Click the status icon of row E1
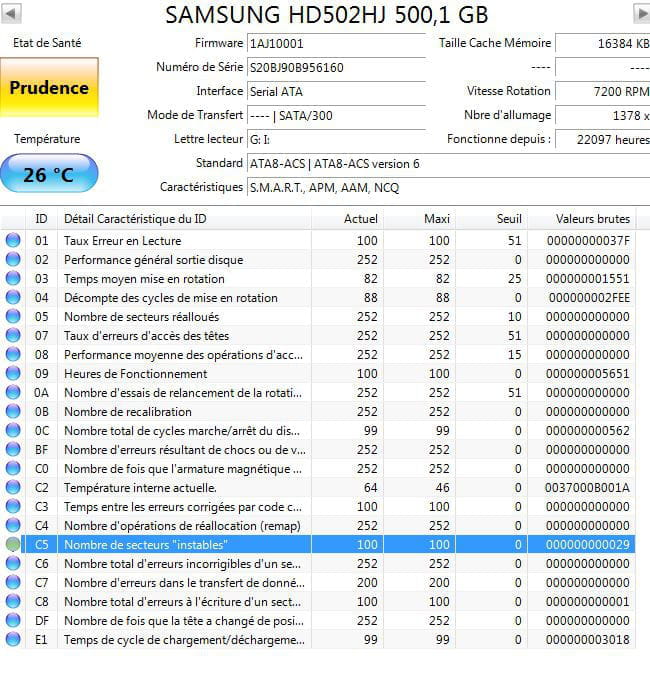650x691 pixels. tap(13, 639)
